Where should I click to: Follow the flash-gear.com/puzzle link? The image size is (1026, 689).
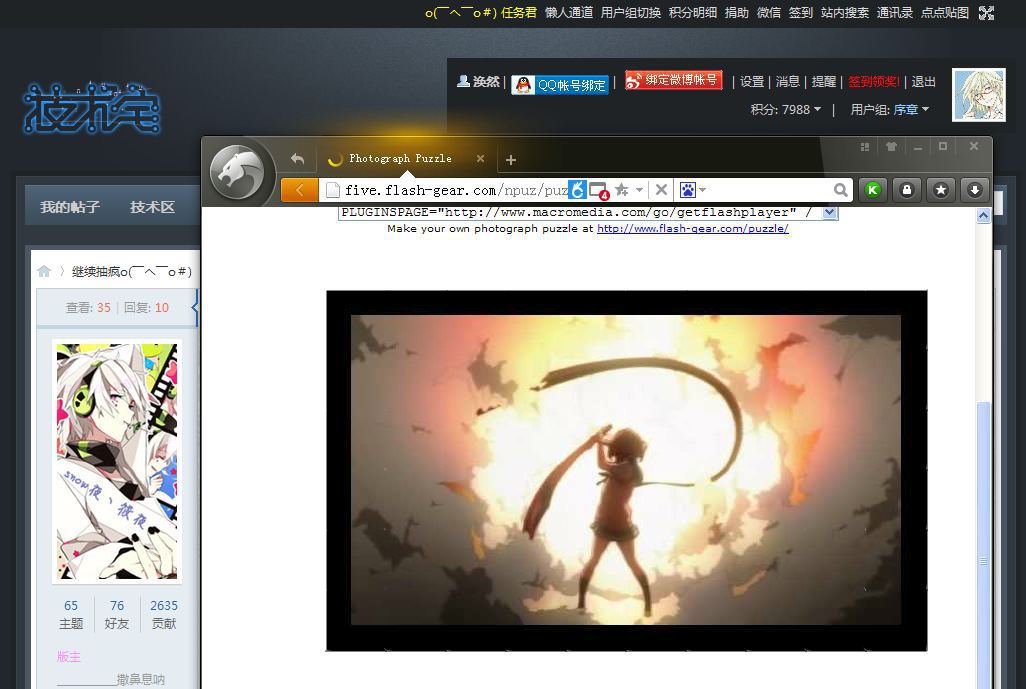click(692, 229)
